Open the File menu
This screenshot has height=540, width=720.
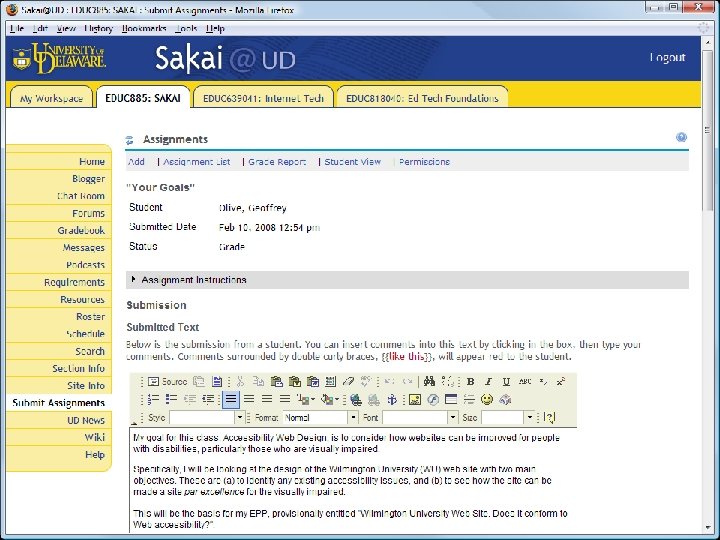tap(17, 28)
